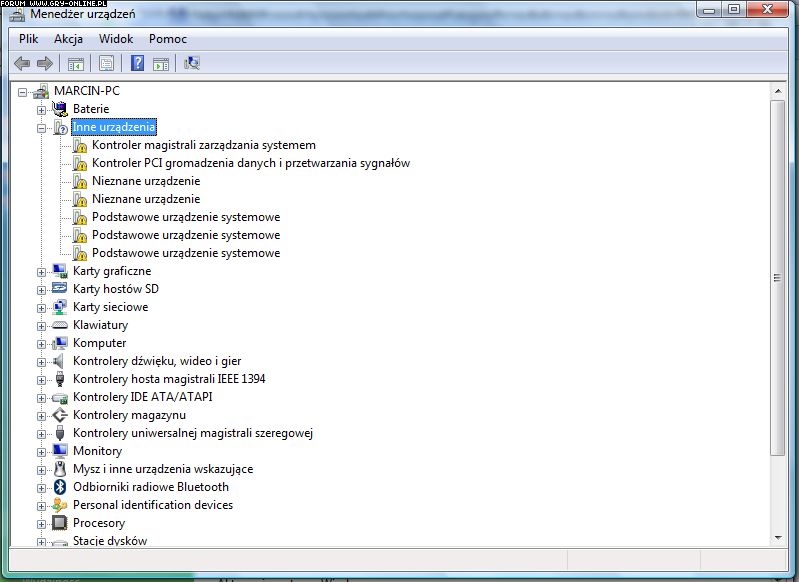
Task: Click the Back arrow toolbar icon
Action: (x=22, y=63)
